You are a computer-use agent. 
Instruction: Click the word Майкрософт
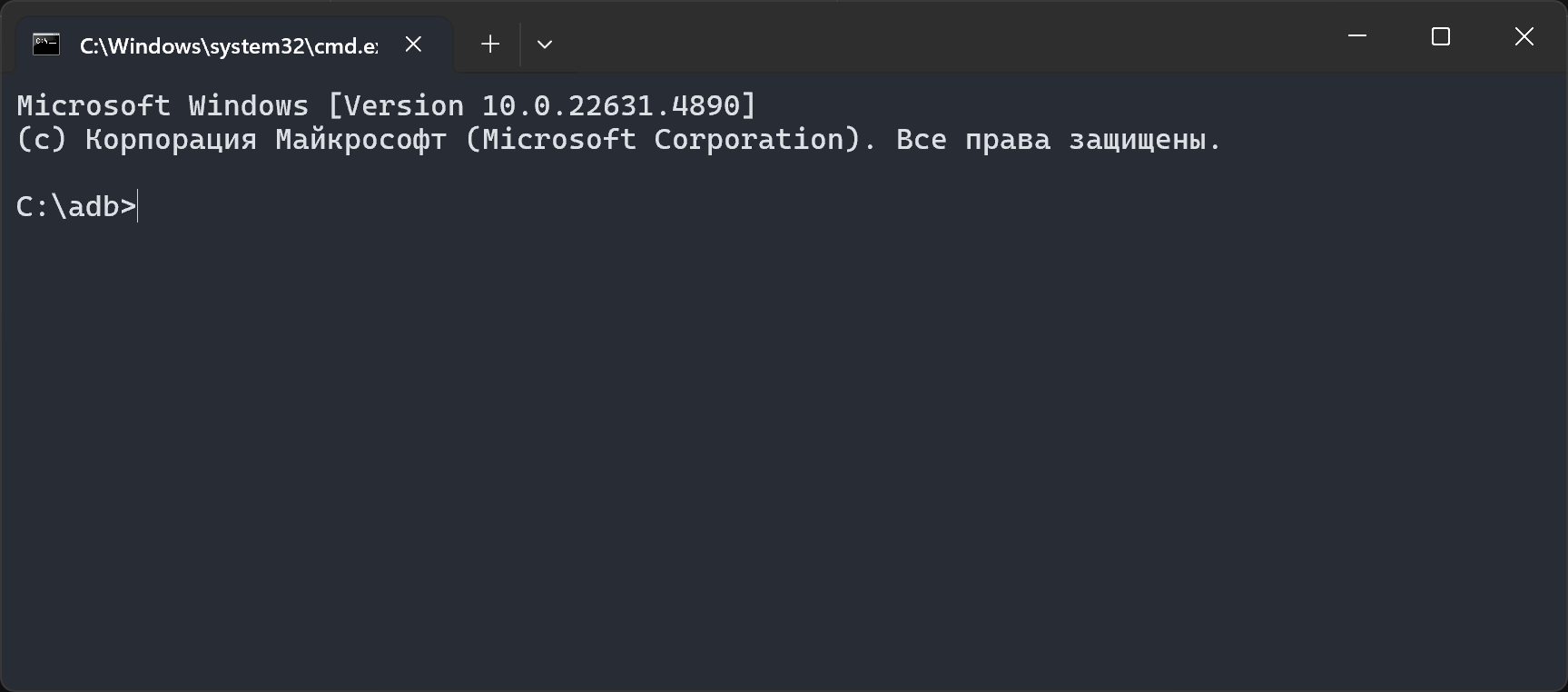[360, 140]
